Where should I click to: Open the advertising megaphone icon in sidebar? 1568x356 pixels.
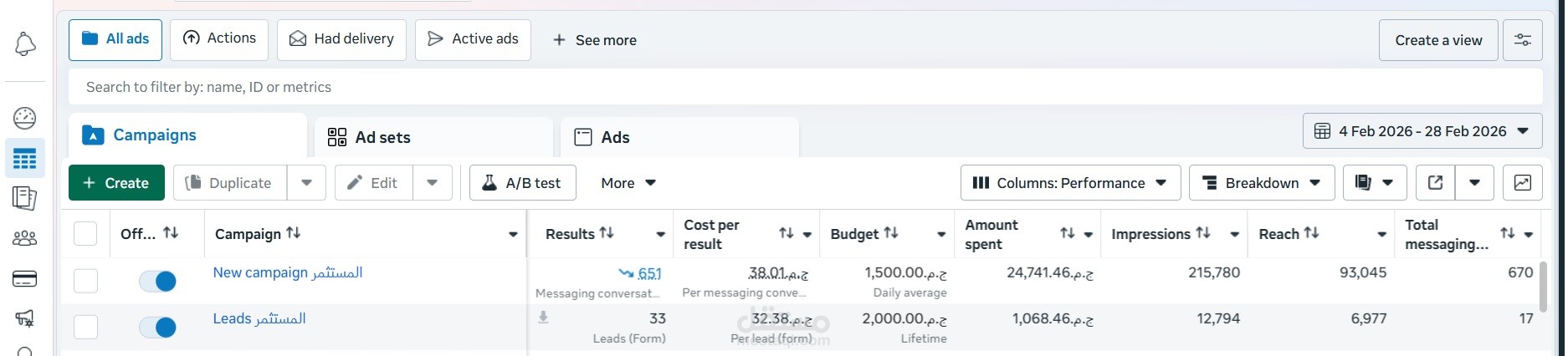point(25,318)
